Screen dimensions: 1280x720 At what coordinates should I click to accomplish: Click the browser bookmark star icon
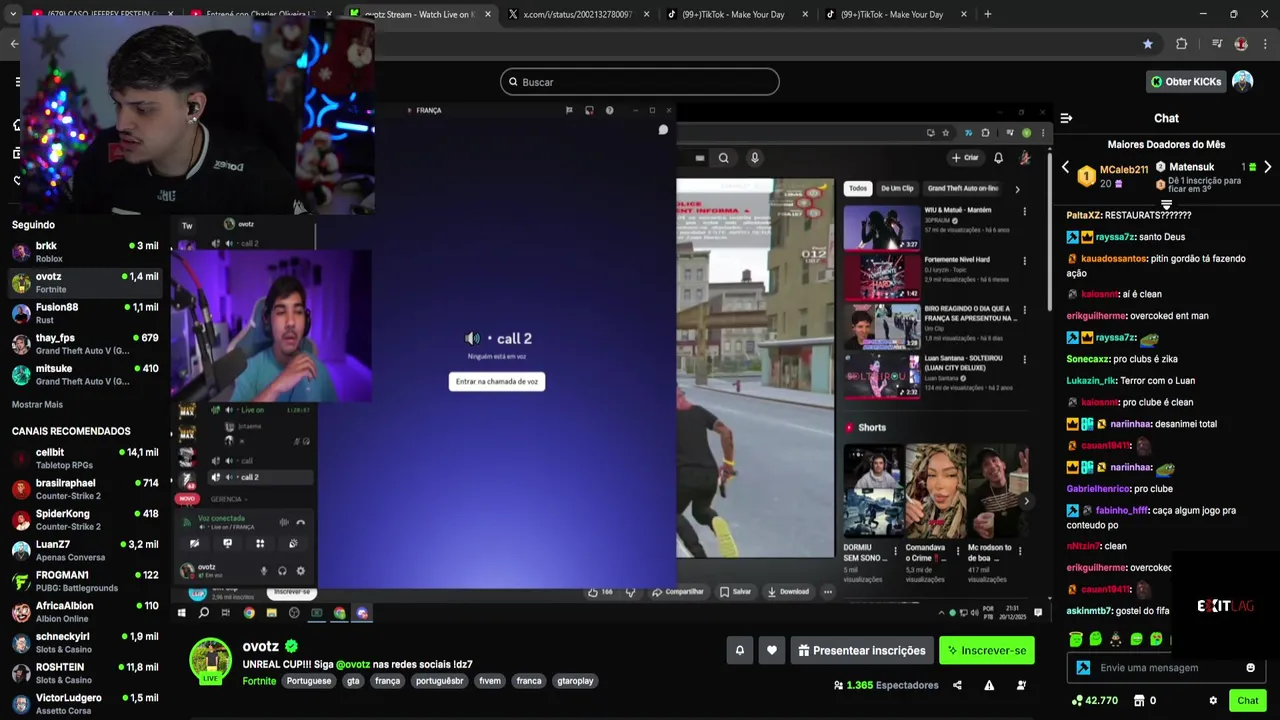click(x=1147, y=44)
